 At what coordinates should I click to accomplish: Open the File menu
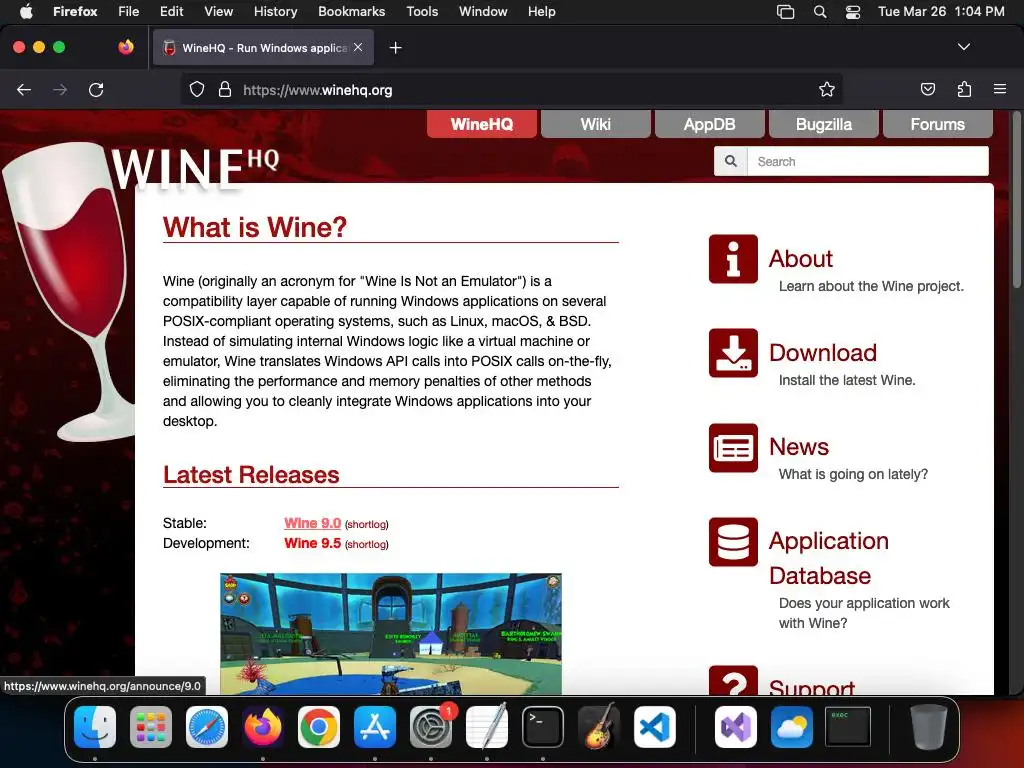129,11
